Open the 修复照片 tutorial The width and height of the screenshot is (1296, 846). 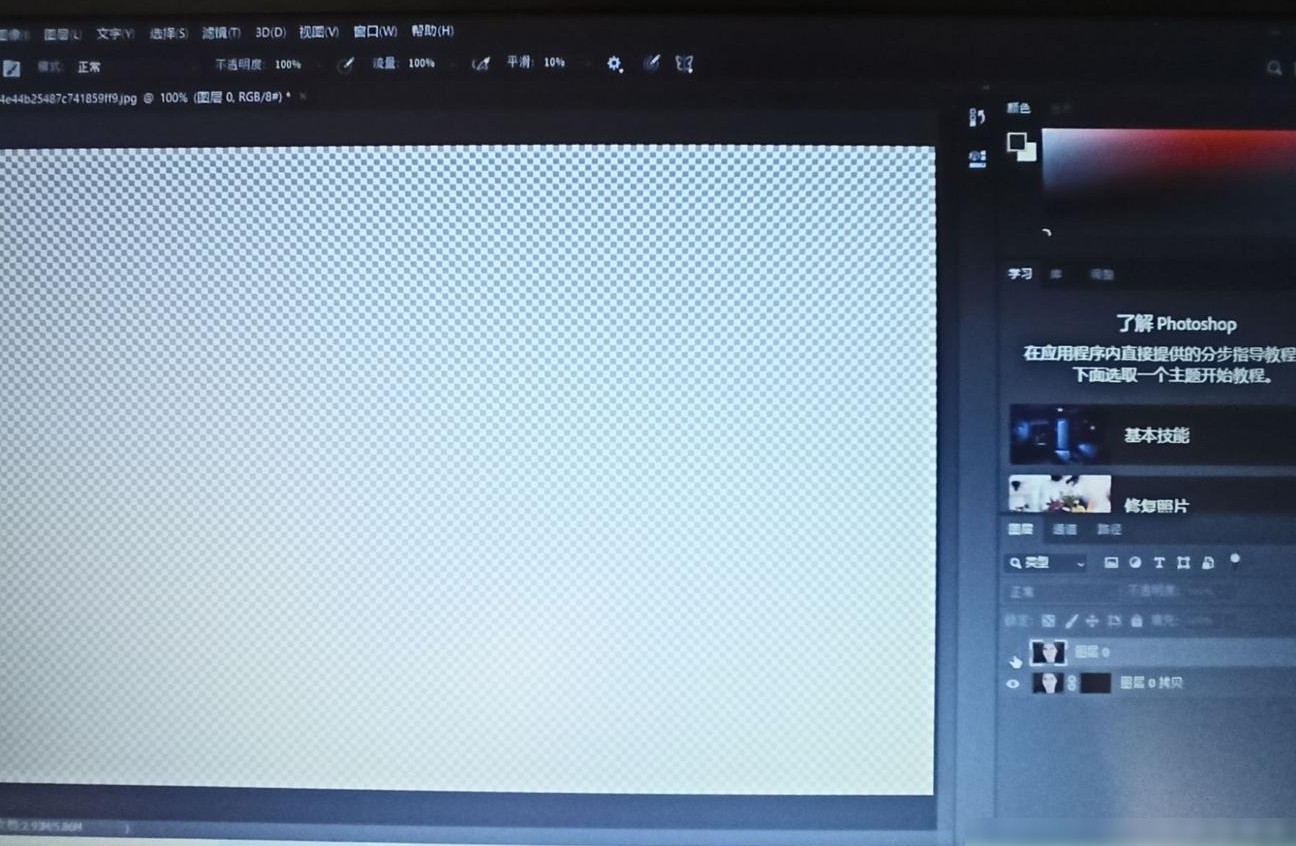pyautogui.click(x=1152, y=495)
